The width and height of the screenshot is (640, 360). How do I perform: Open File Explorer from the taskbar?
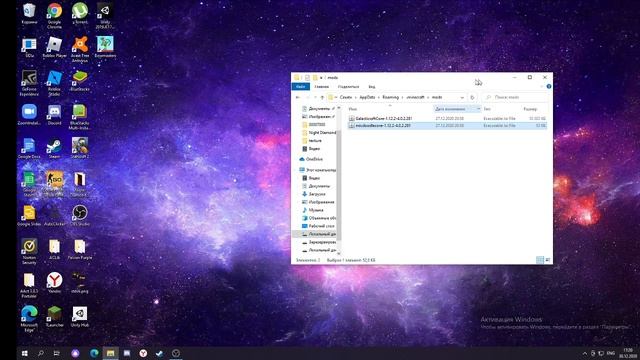click(x=111, y=353)
